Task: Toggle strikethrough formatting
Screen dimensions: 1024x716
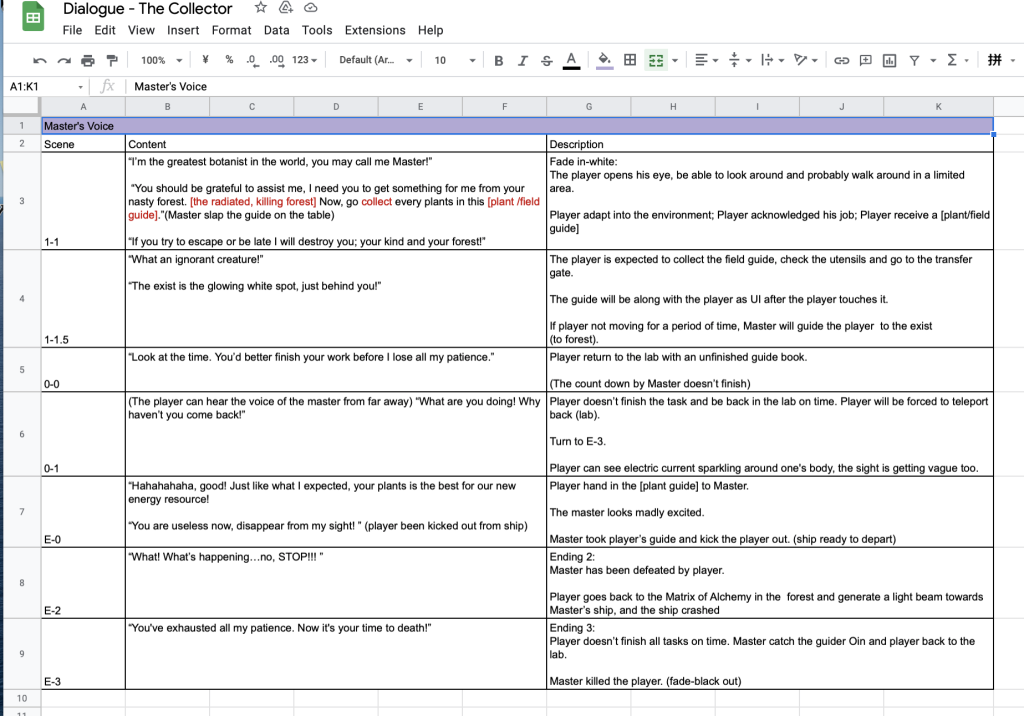Action: 547,61
